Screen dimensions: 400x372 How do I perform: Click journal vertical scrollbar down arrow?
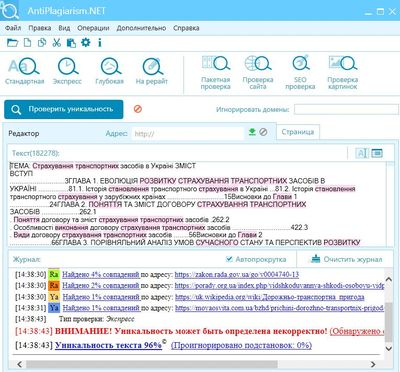coord(388,349)
